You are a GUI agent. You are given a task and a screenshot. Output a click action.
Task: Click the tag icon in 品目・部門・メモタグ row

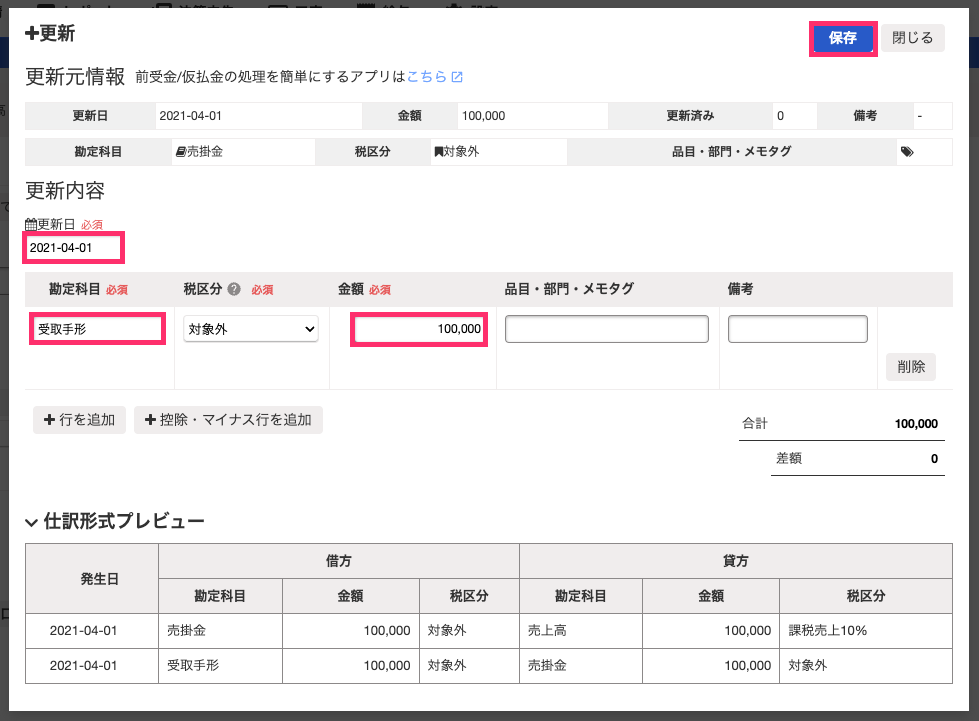[907, 152]
